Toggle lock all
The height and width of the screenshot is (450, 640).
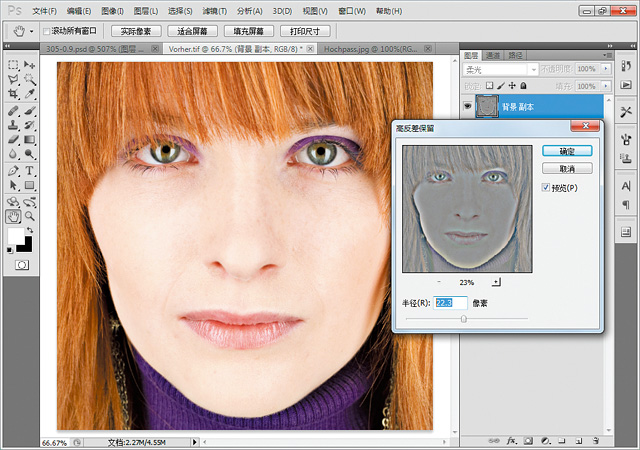point(524,86)
